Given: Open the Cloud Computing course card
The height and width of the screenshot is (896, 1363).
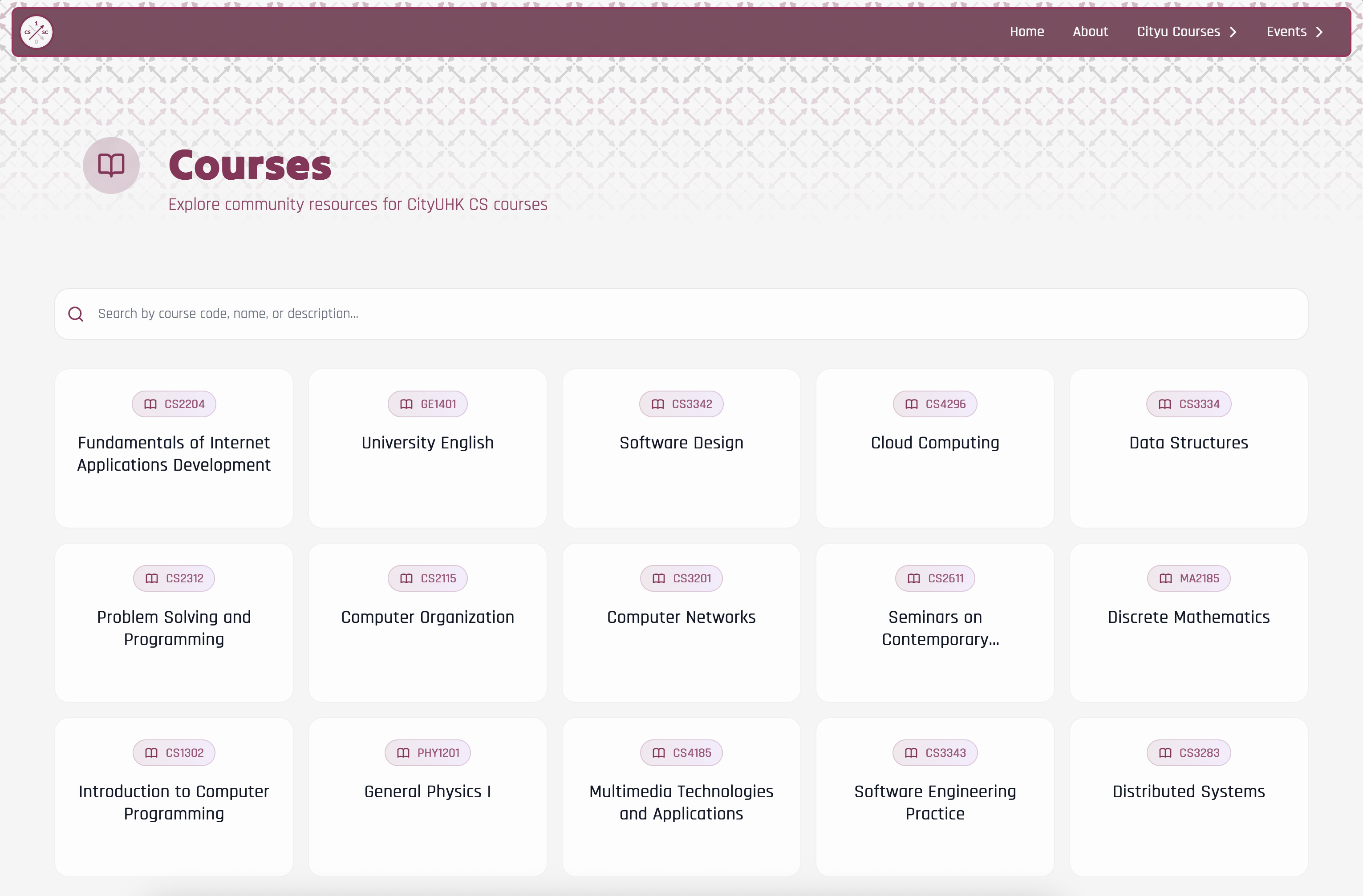Looking at the screenshot, I should [934, 448].
